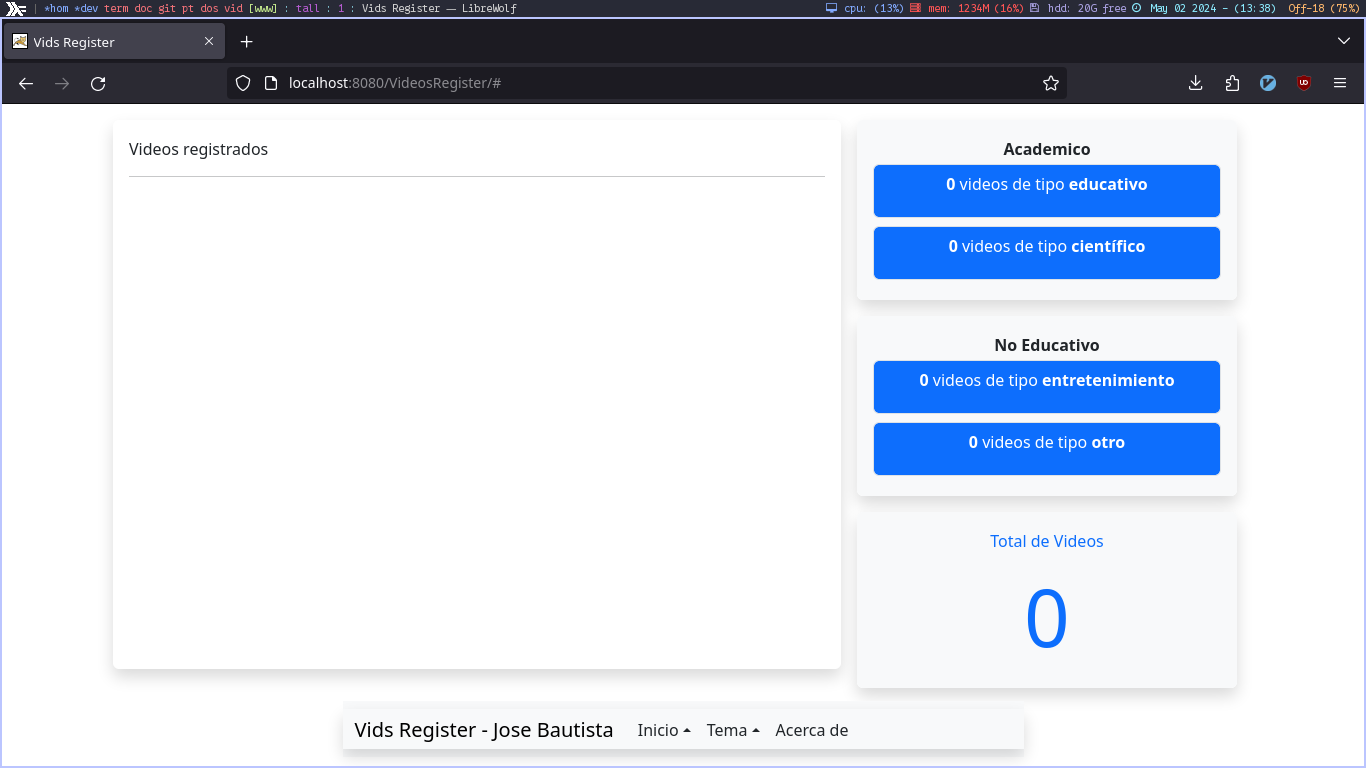The image size is (1366, 768).
Task: Click the uBlock Origin shield icon
Action: tap(1304, 84)
